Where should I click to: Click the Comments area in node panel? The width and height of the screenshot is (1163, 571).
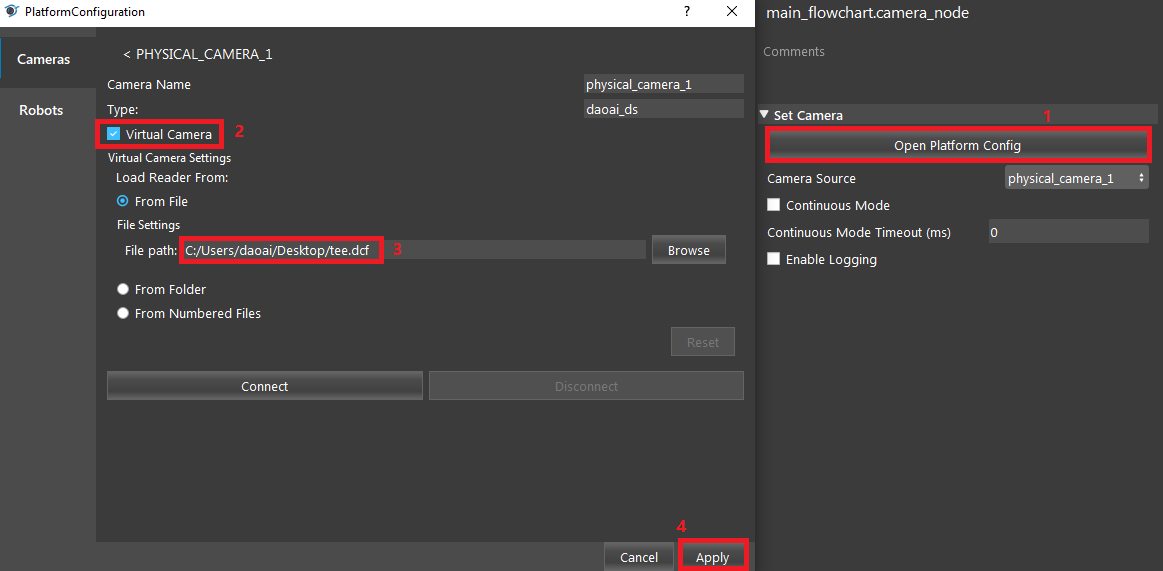794,51
